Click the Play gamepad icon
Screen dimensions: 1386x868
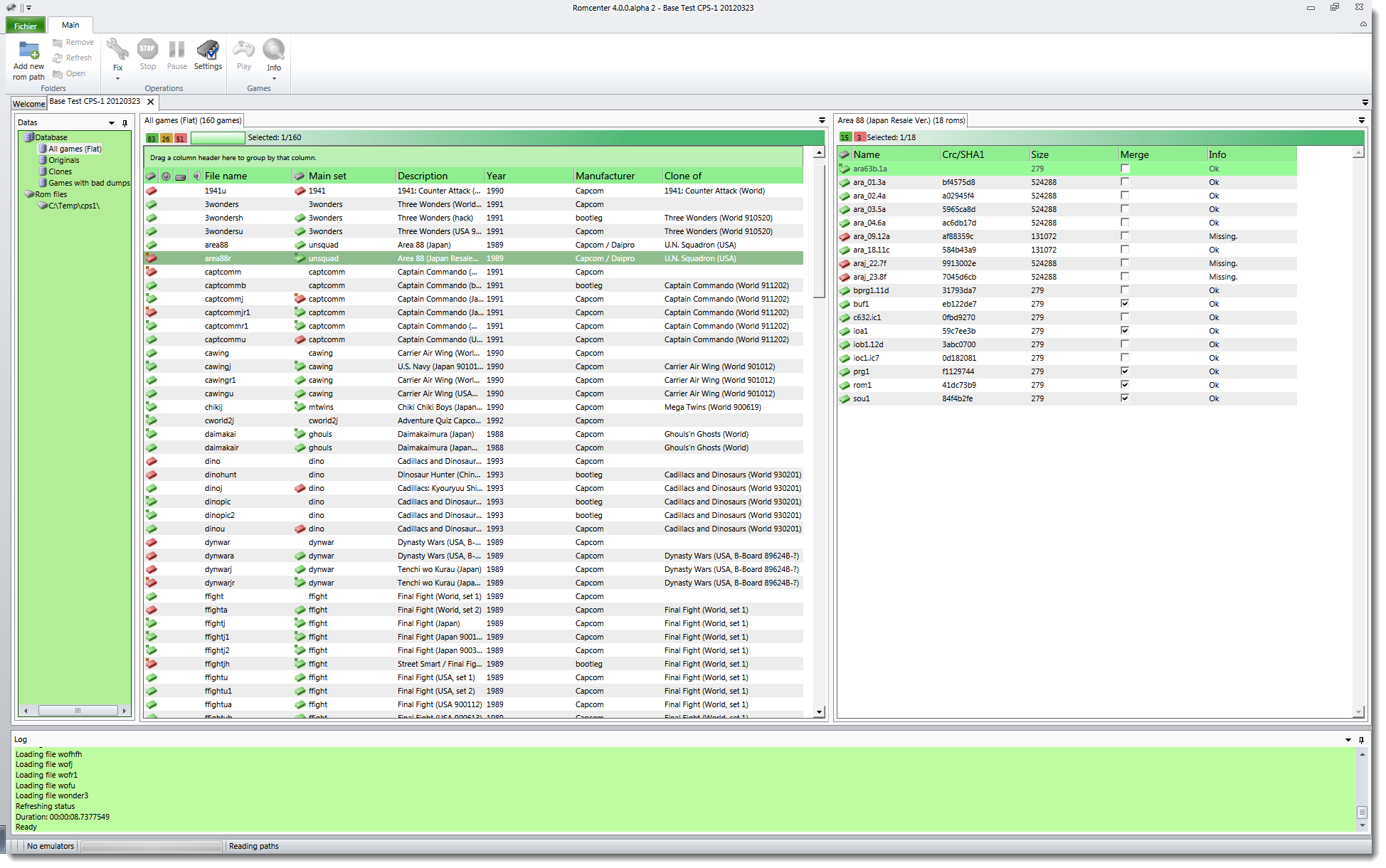244,49
